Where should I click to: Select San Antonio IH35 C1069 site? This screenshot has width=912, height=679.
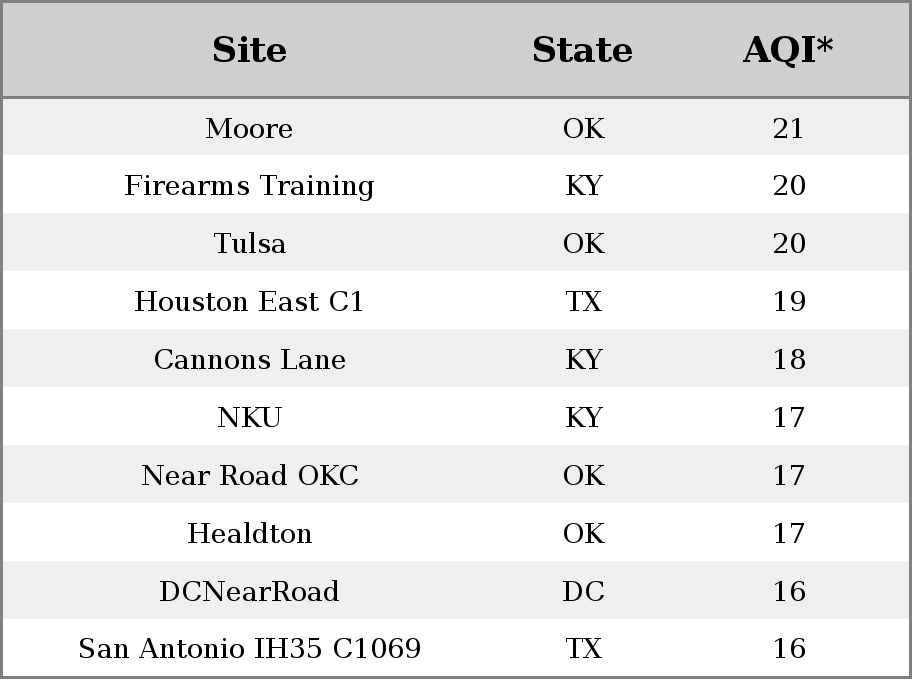tap(250, 648)
